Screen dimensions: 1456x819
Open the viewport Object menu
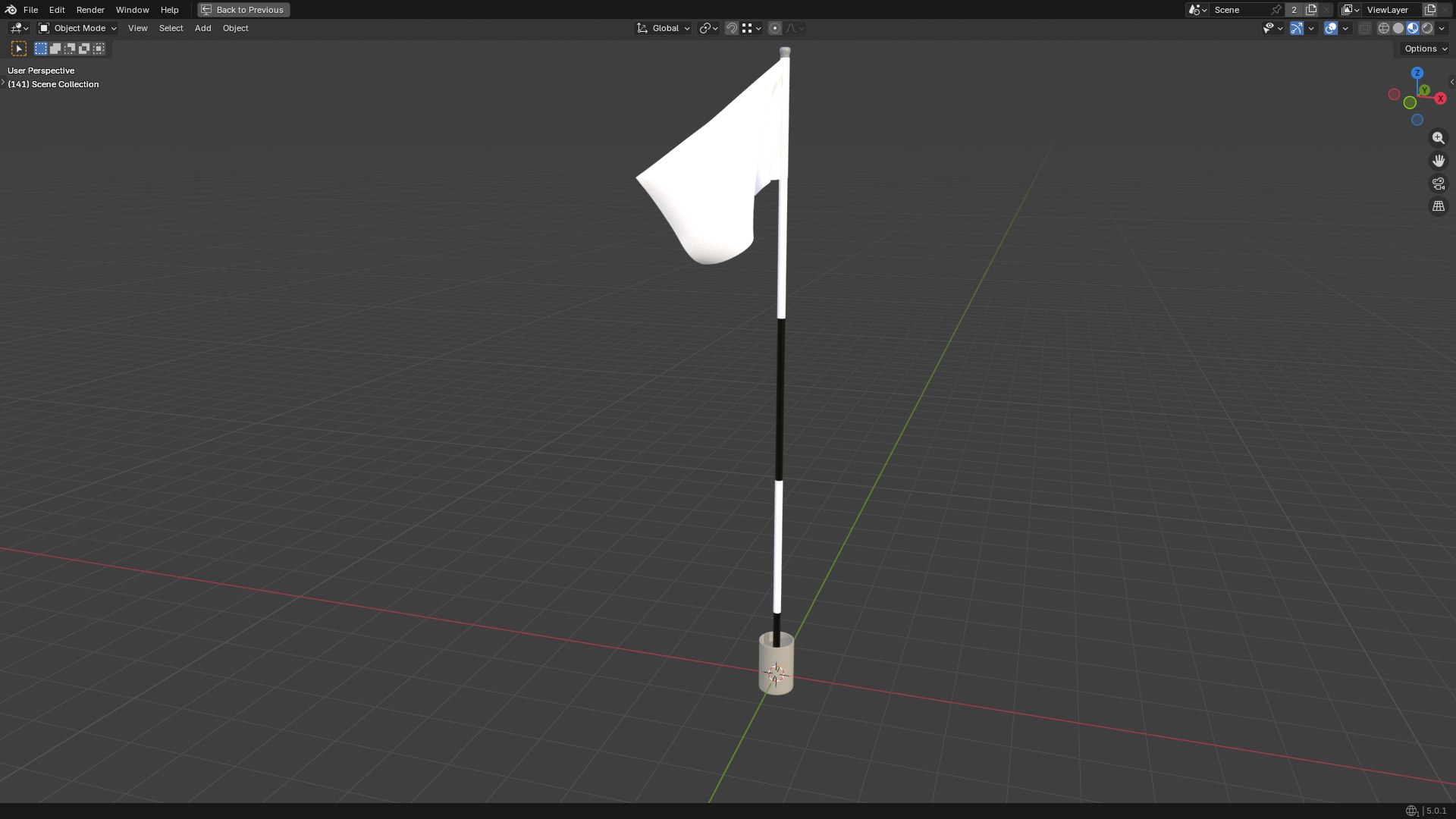tap(235, 28)
